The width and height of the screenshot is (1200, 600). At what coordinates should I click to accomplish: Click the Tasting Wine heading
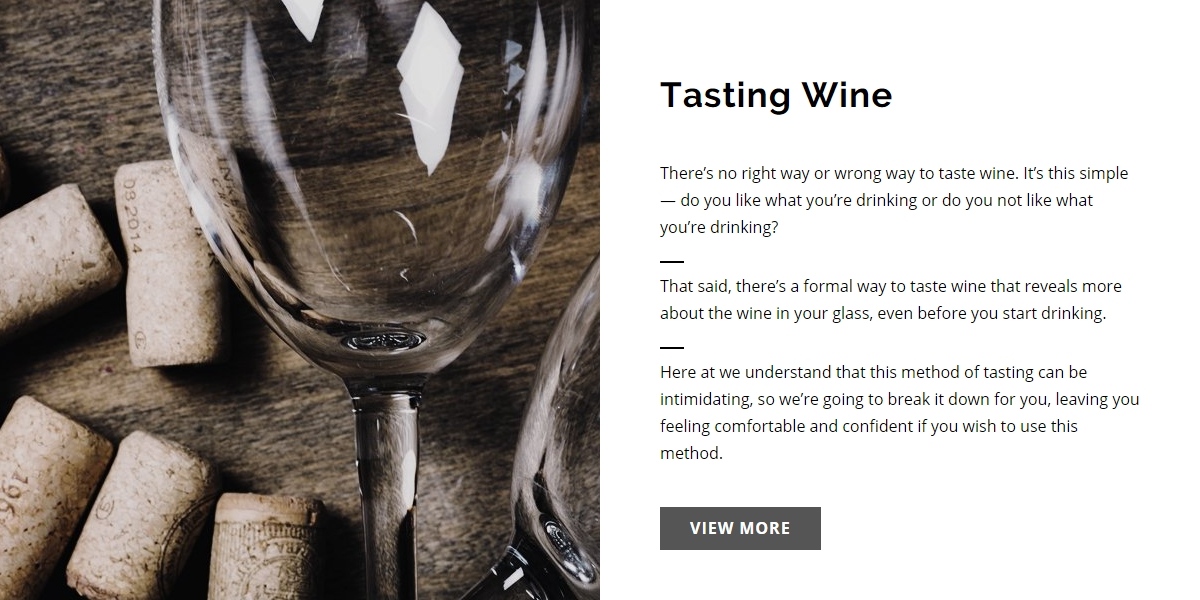coord(776,95)
